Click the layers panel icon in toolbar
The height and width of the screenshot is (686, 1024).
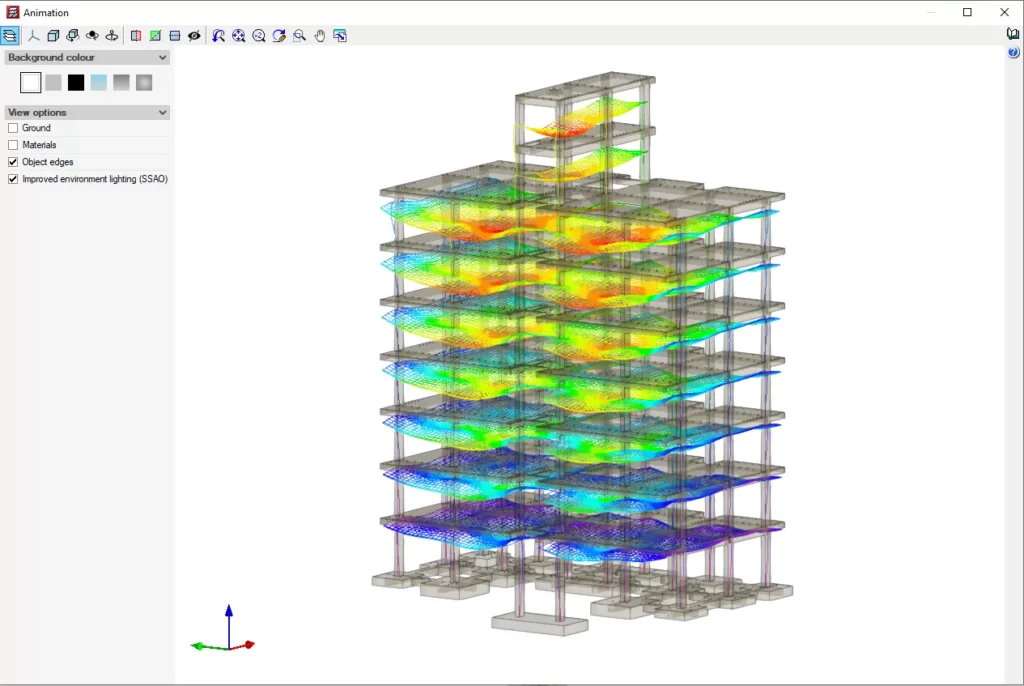[x=10, y=36]
